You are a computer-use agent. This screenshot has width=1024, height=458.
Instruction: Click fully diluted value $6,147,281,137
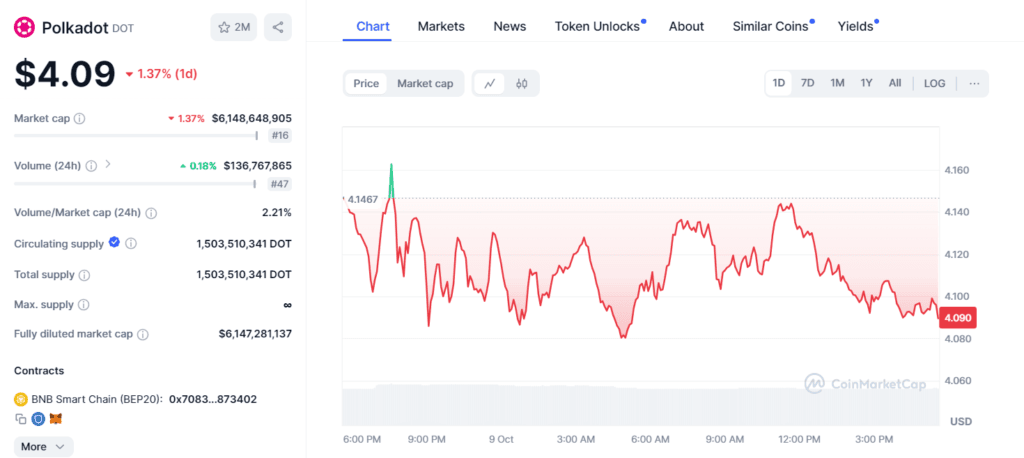[x=255, y=335]
